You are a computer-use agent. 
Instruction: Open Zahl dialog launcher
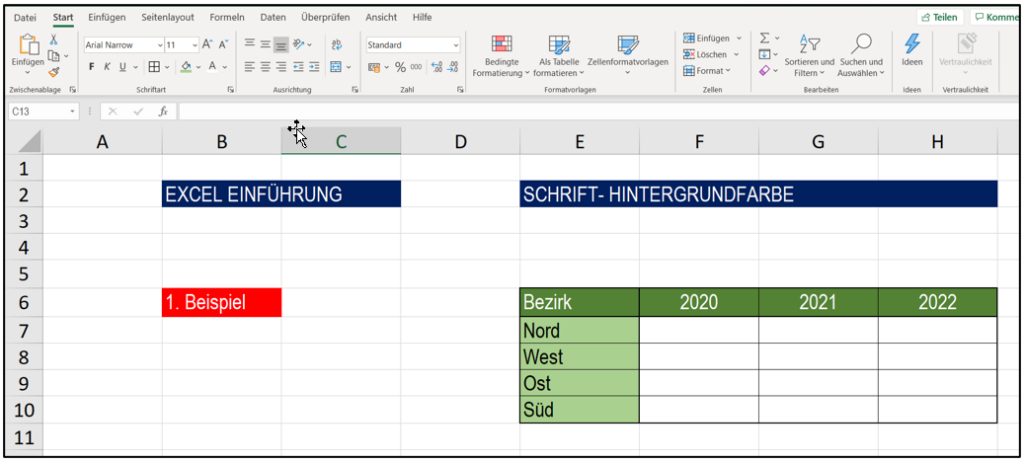tap(460, 89)
